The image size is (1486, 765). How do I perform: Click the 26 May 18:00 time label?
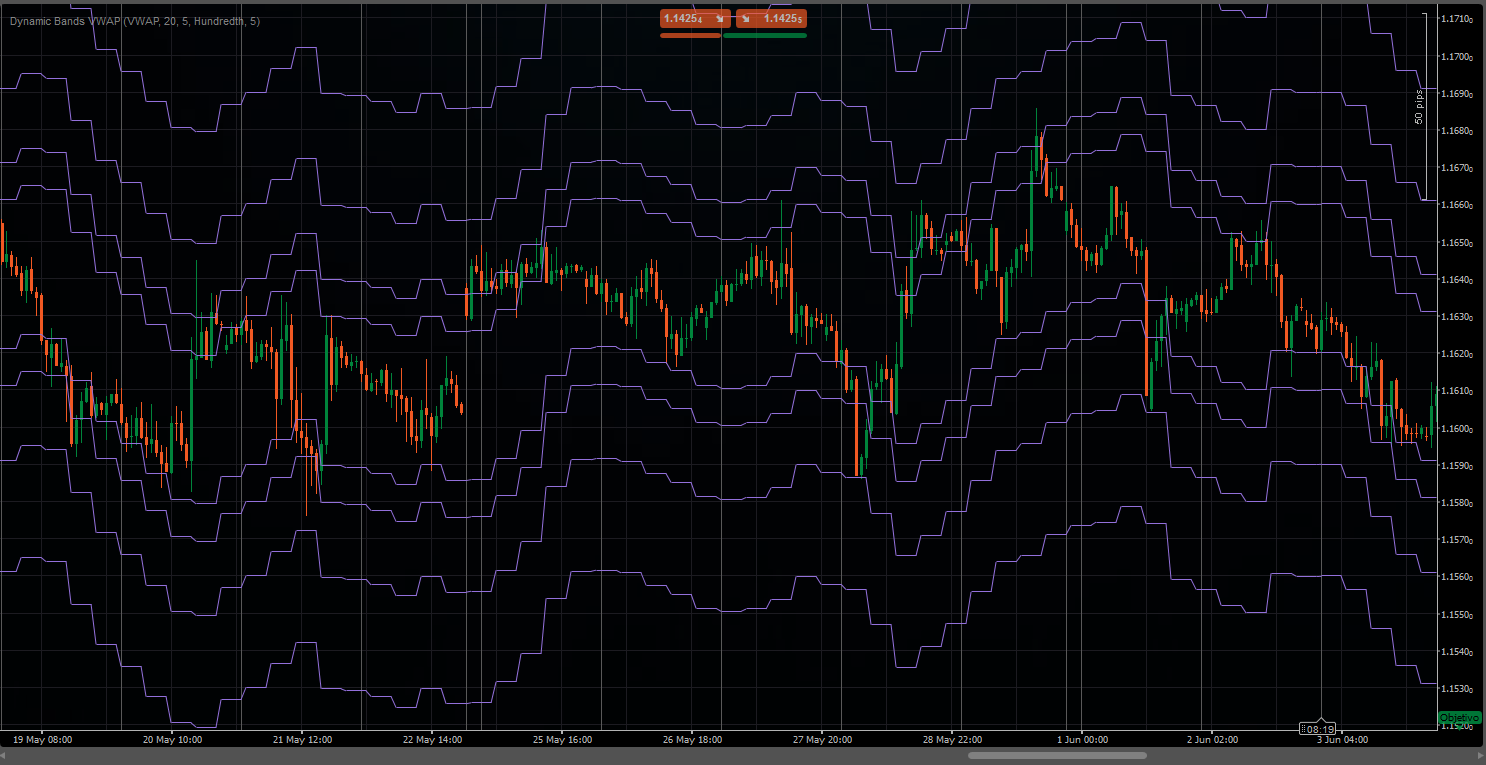coord(692,740)
